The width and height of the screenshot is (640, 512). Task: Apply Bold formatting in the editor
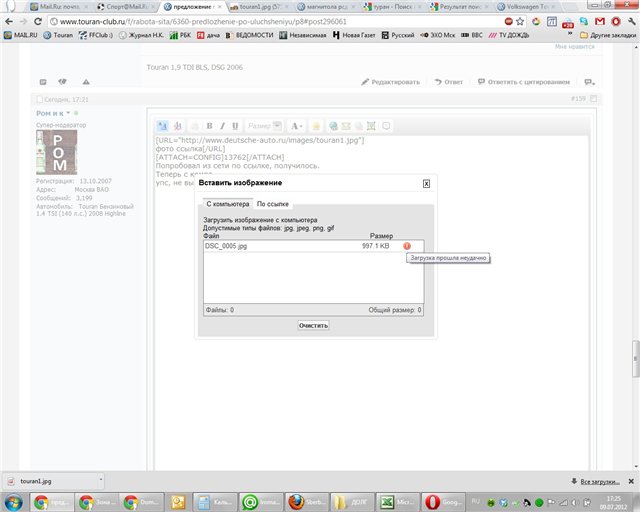tap(209, 126)
